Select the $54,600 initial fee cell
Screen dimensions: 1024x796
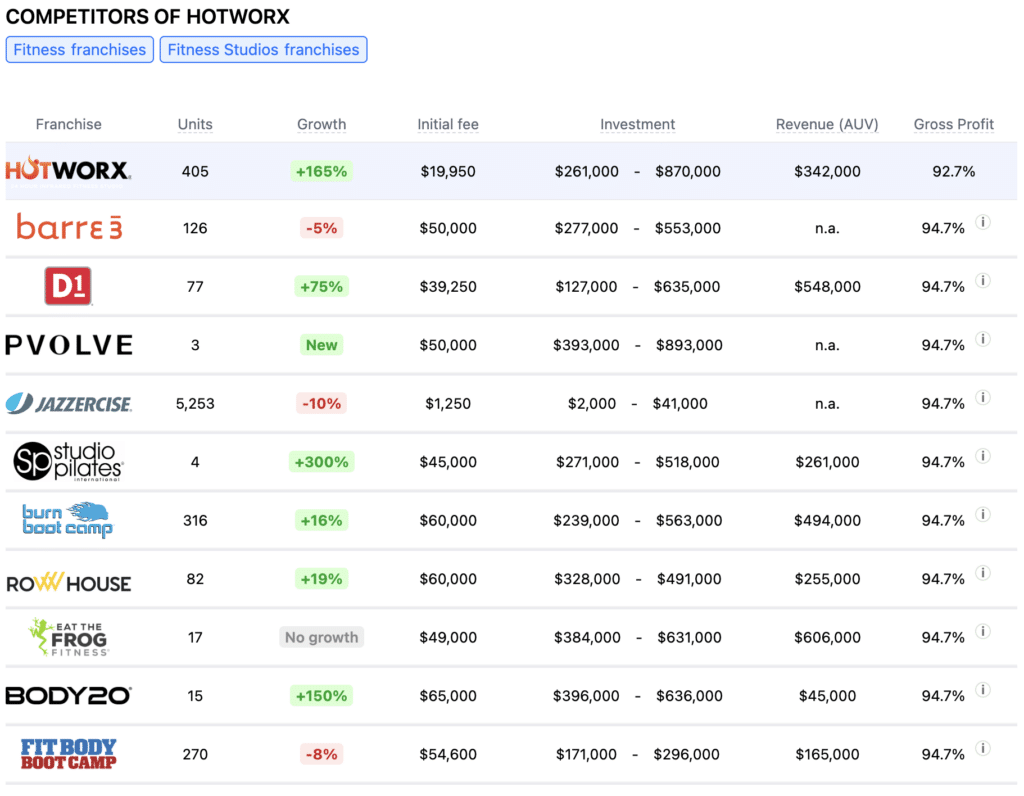click(448, 754)
